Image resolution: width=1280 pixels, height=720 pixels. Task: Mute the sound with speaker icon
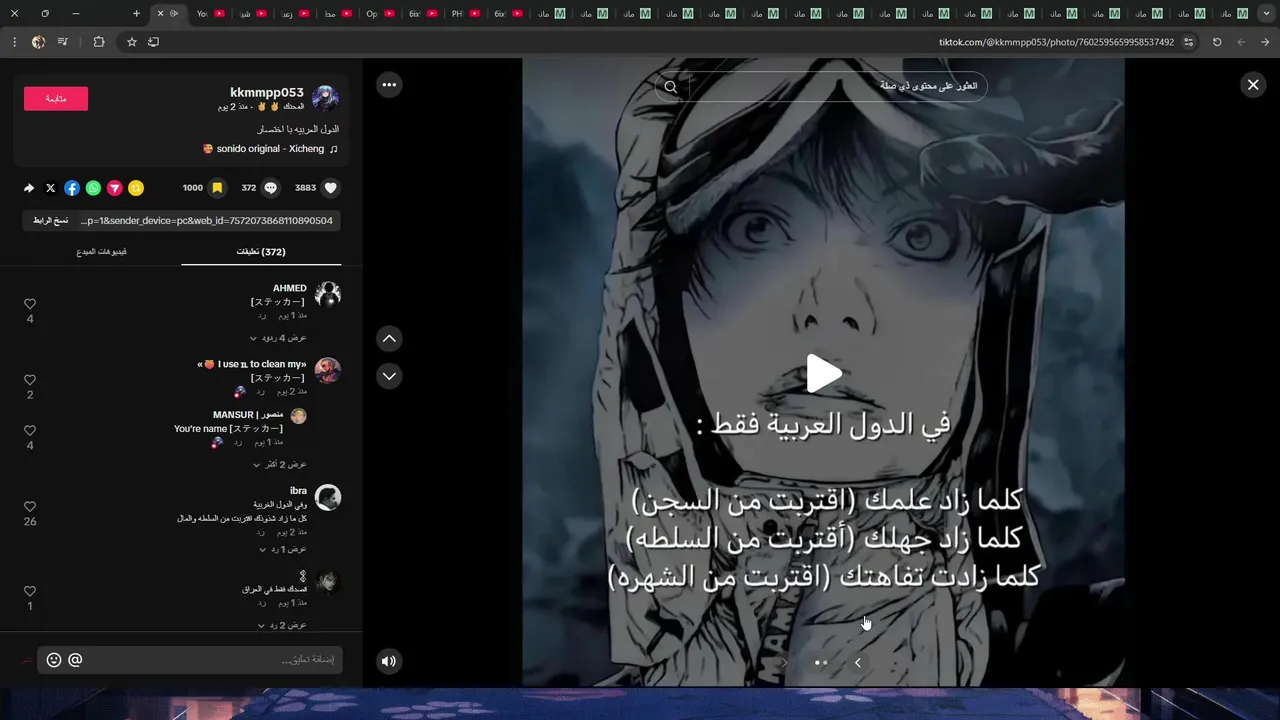(x=389, y=660)
